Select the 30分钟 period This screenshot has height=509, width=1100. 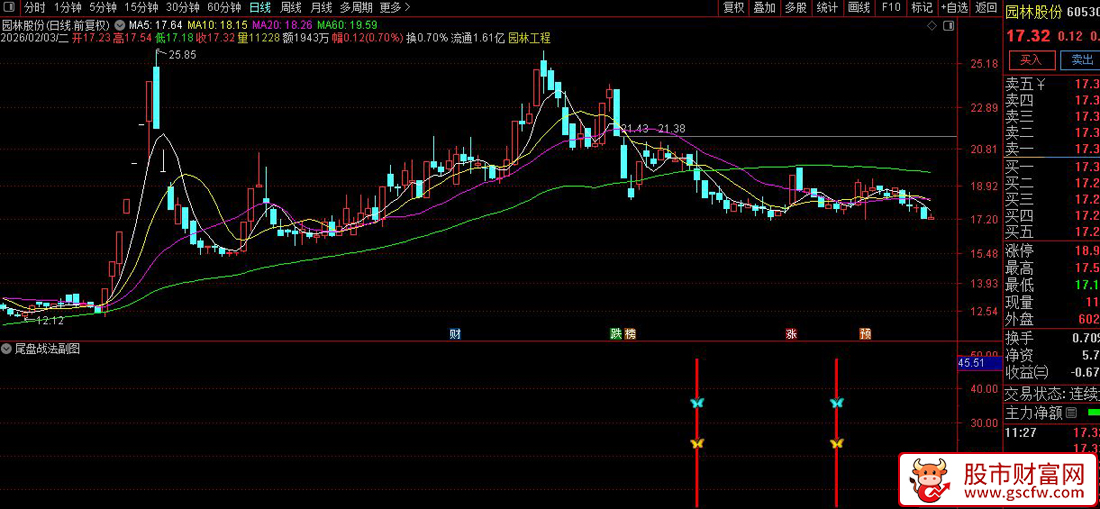[182, 8]
